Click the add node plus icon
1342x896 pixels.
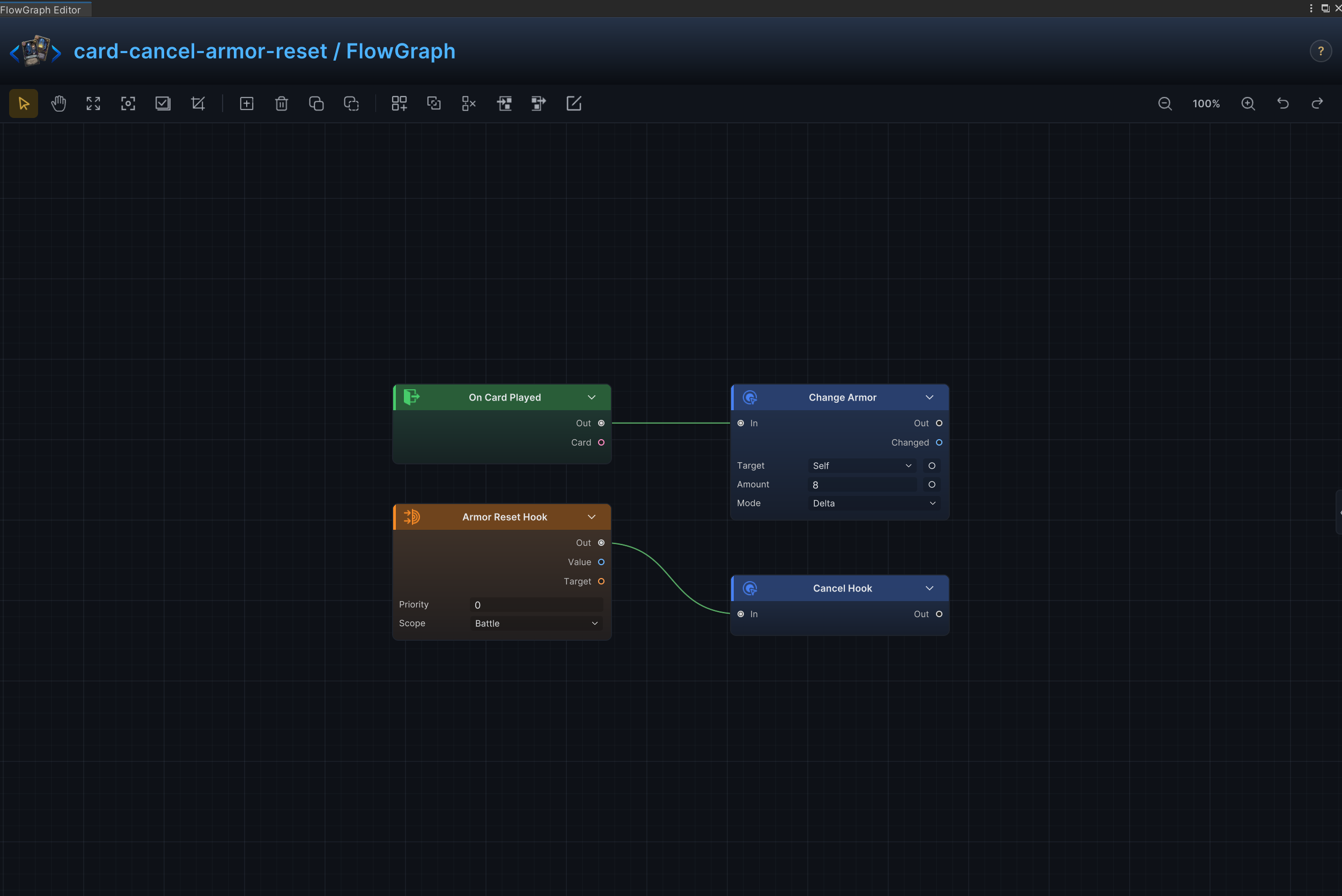point(246,103)
